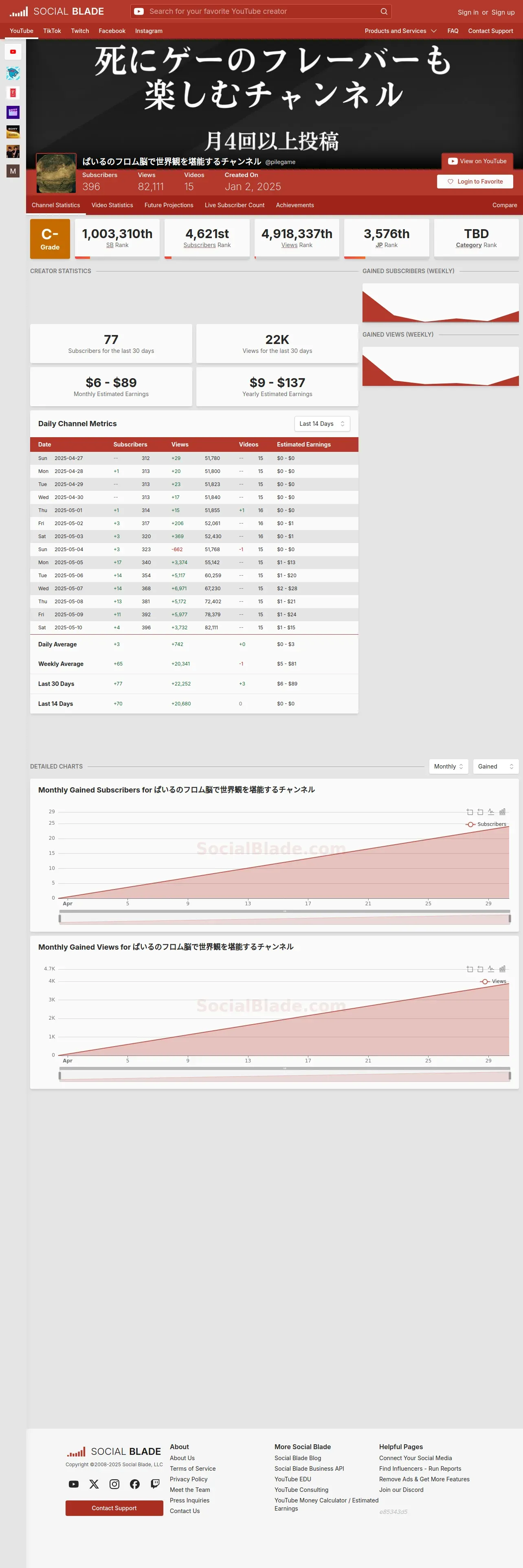
Task: Expand the Products and Services menu
Action: pyautogui.click(x=401, y=31)
